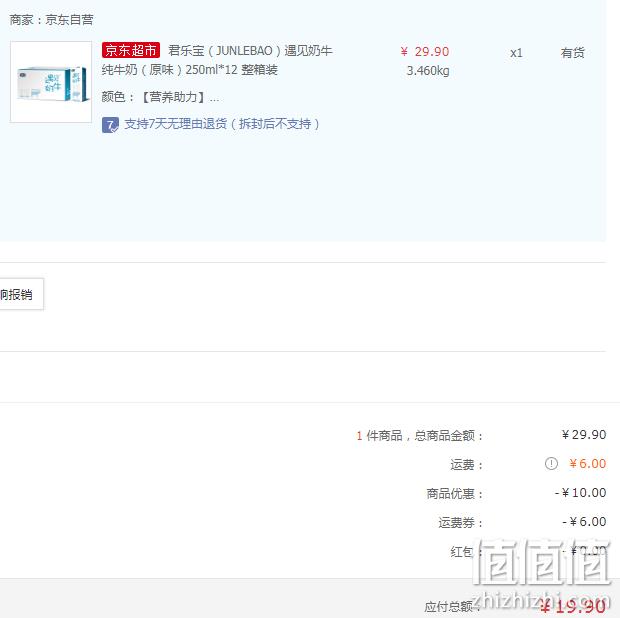
Task: Click the 商品优惠 discount amount -¥10.00
Action: point(580,493)
